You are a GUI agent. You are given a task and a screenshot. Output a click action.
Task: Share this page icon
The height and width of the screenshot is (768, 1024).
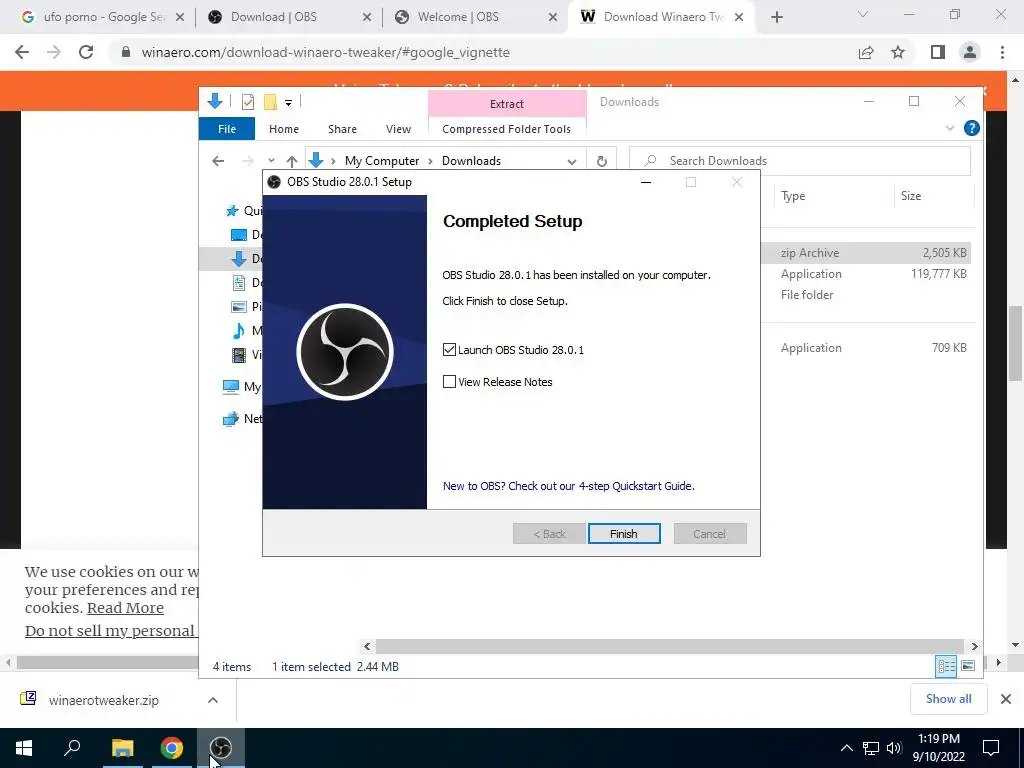coord(866,52)
